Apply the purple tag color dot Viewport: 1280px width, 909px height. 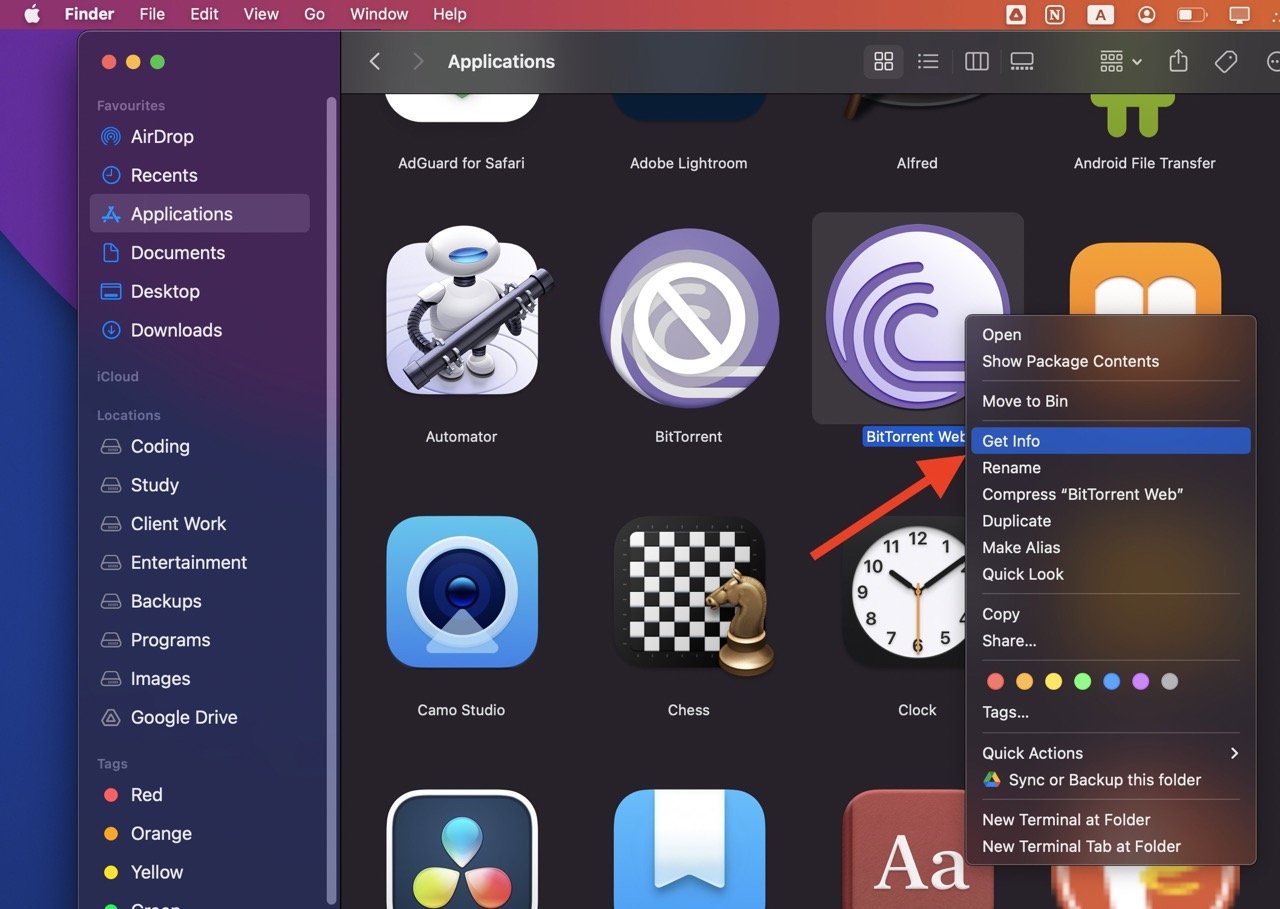(x=1140, y=681)
